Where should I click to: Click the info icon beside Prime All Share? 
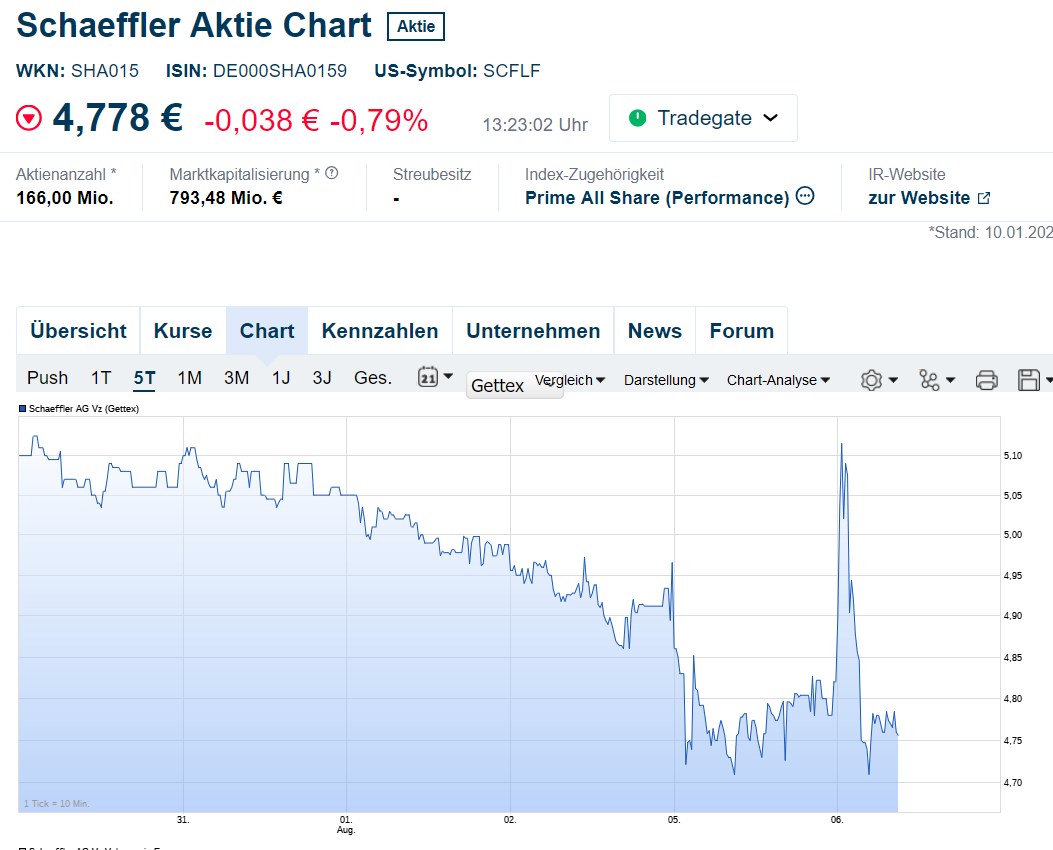tap(805, 197)
